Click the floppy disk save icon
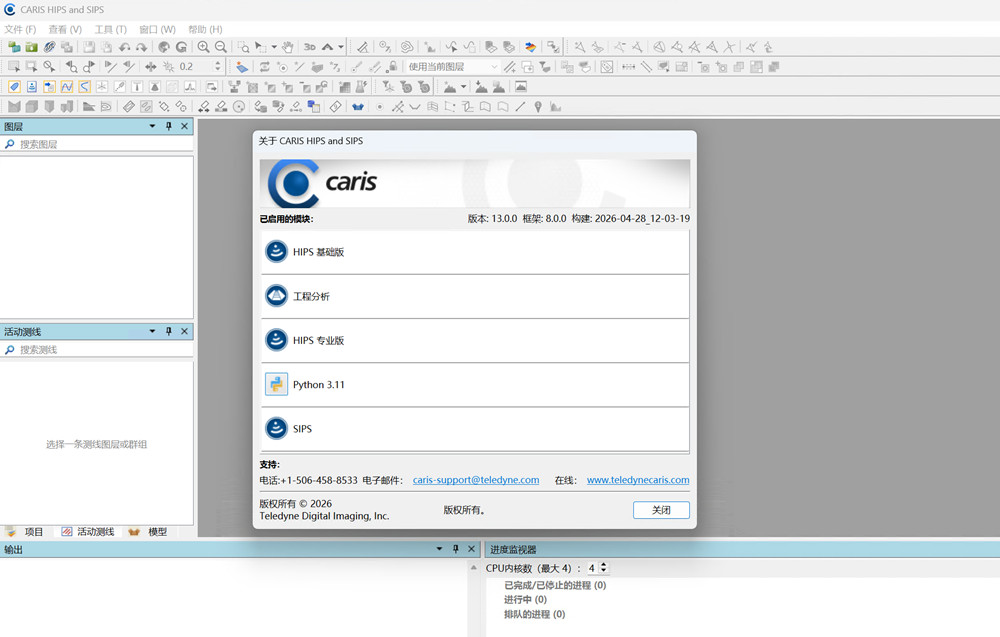This screenshot has width=1000, height=637. pyautogui.click(x=89, y=47)
